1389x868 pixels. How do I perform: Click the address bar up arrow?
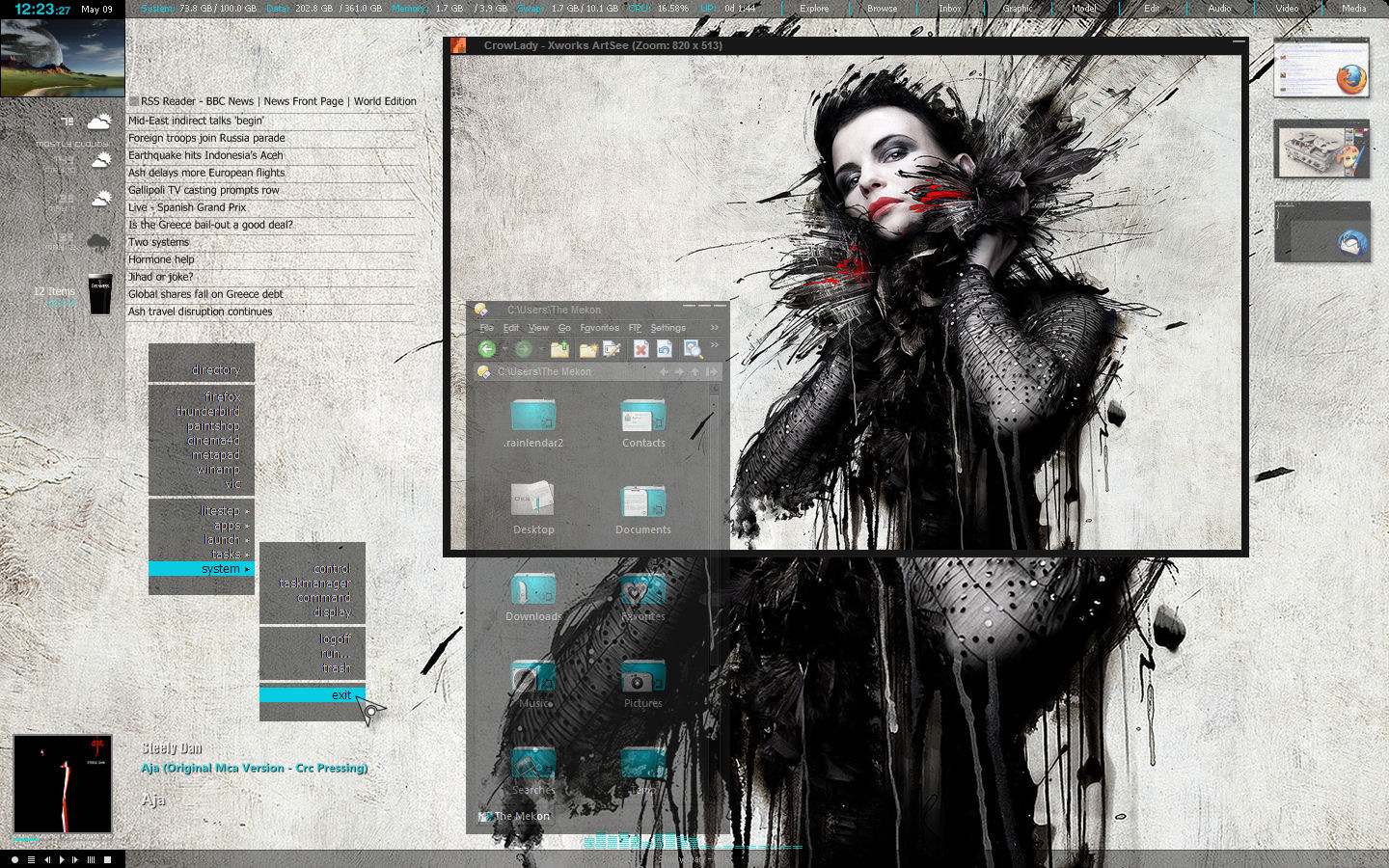click(x=694, y=372)
